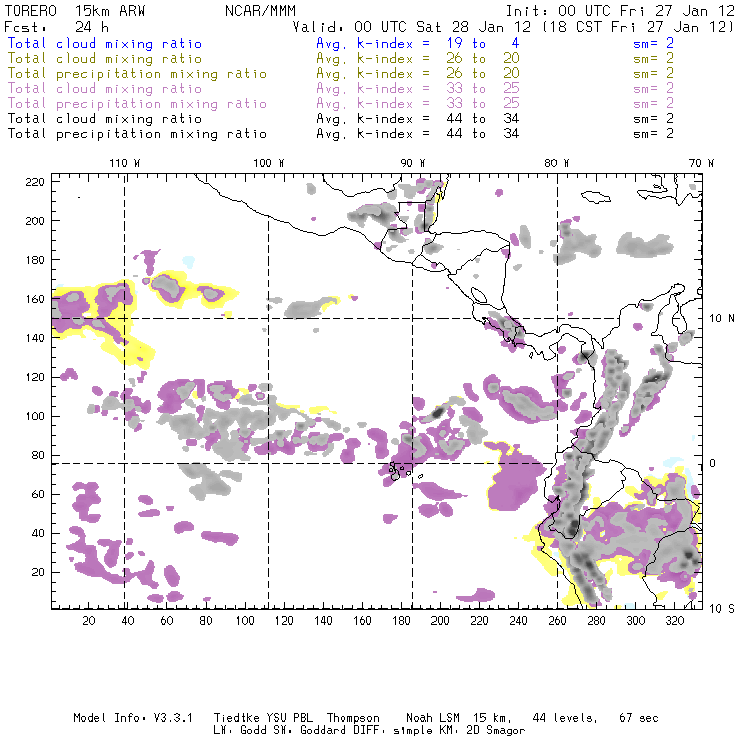Screen dimensions: 740x740
Task: Select the "Valid: 00 UTC Sat 28 Jan 12" text
Action: pyautogui.click(x=412, y=27)
